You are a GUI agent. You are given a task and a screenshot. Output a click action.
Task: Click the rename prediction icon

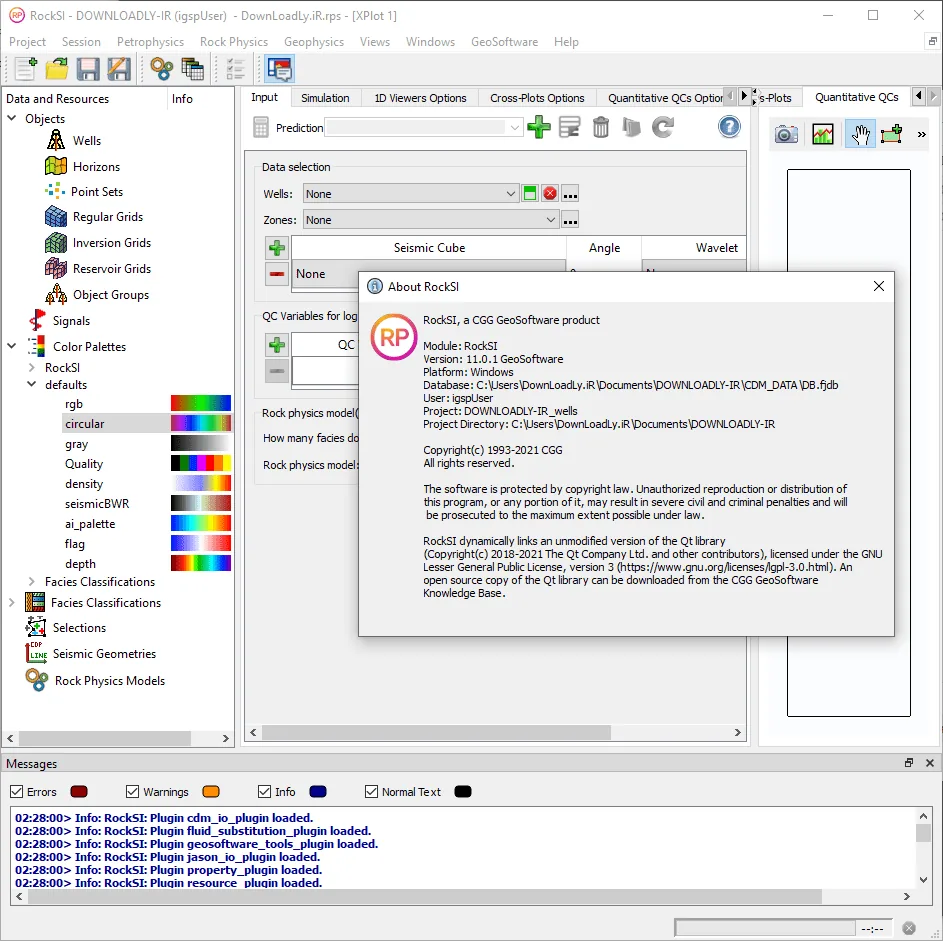pos(570,127)
